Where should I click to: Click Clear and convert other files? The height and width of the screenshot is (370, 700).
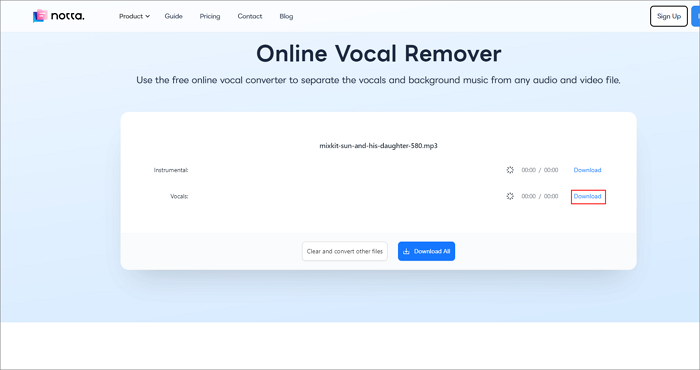click(x=345, y=251)
